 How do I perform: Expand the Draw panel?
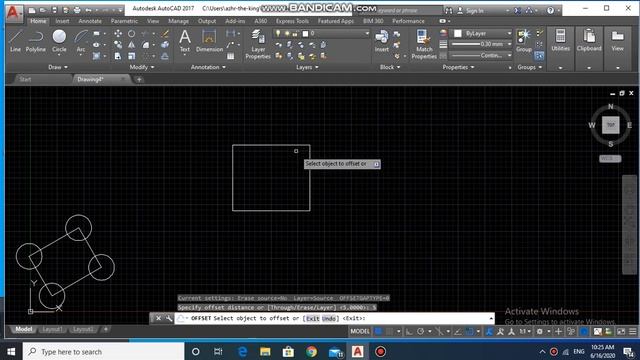pos(58,67)
